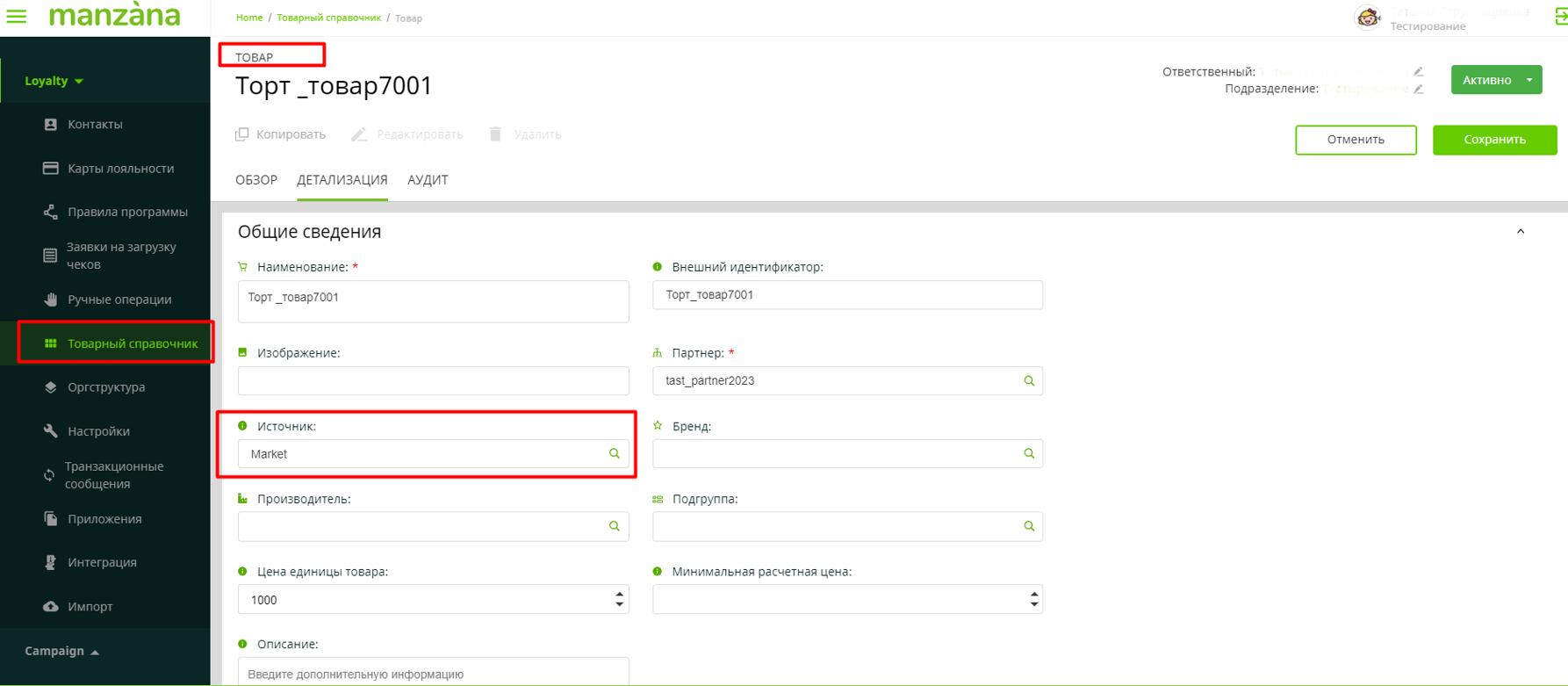Viewport: 1568px width, 686px height.
Task: Increase Цена единицы товара with up arrow
Action: 620,594
